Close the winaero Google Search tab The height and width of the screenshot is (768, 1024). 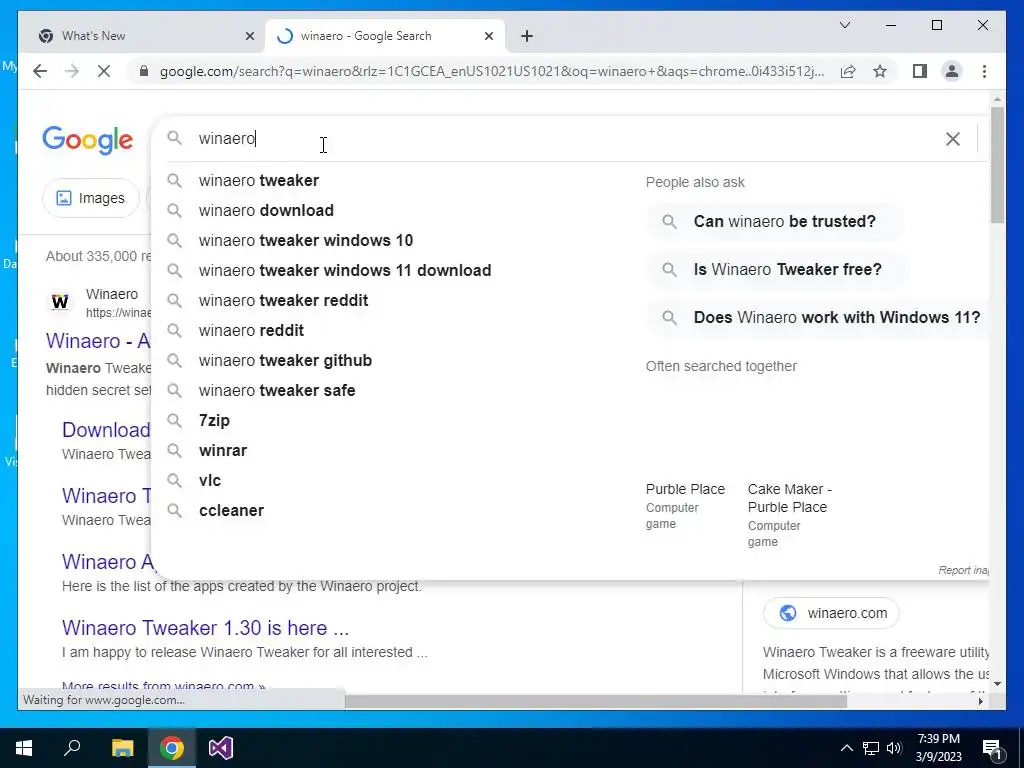[x=488, y=36]
